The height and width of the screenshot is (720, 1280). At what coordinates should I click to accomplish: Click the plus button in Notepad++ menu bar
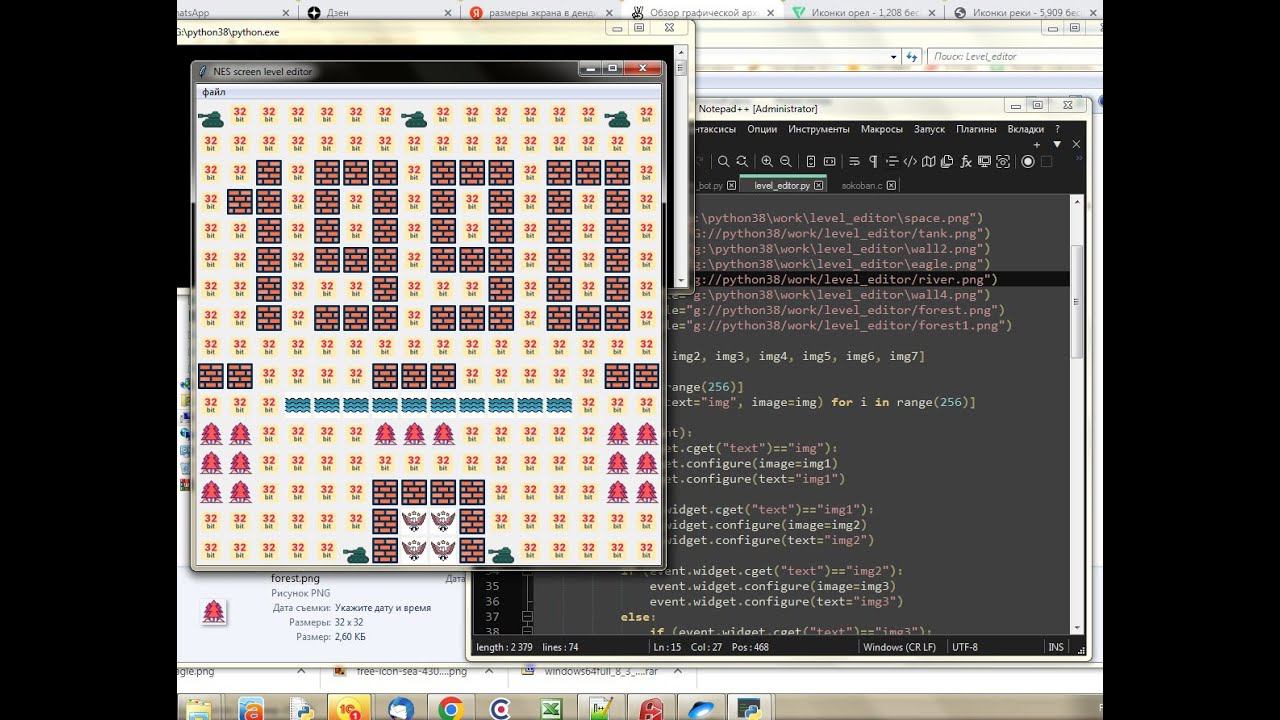(1037, 144)
